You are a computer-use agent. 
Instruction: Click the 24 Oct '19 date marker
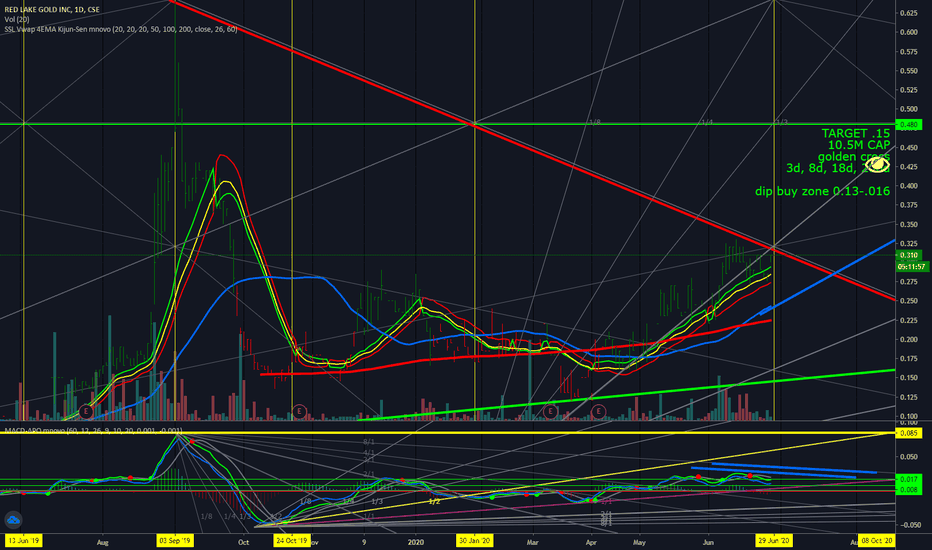point(292,540)
